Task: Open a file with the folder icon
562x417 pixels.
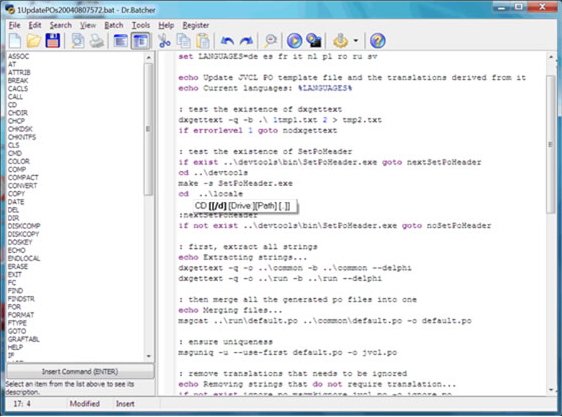Action: pyautogui.click(x=33, y=41)
